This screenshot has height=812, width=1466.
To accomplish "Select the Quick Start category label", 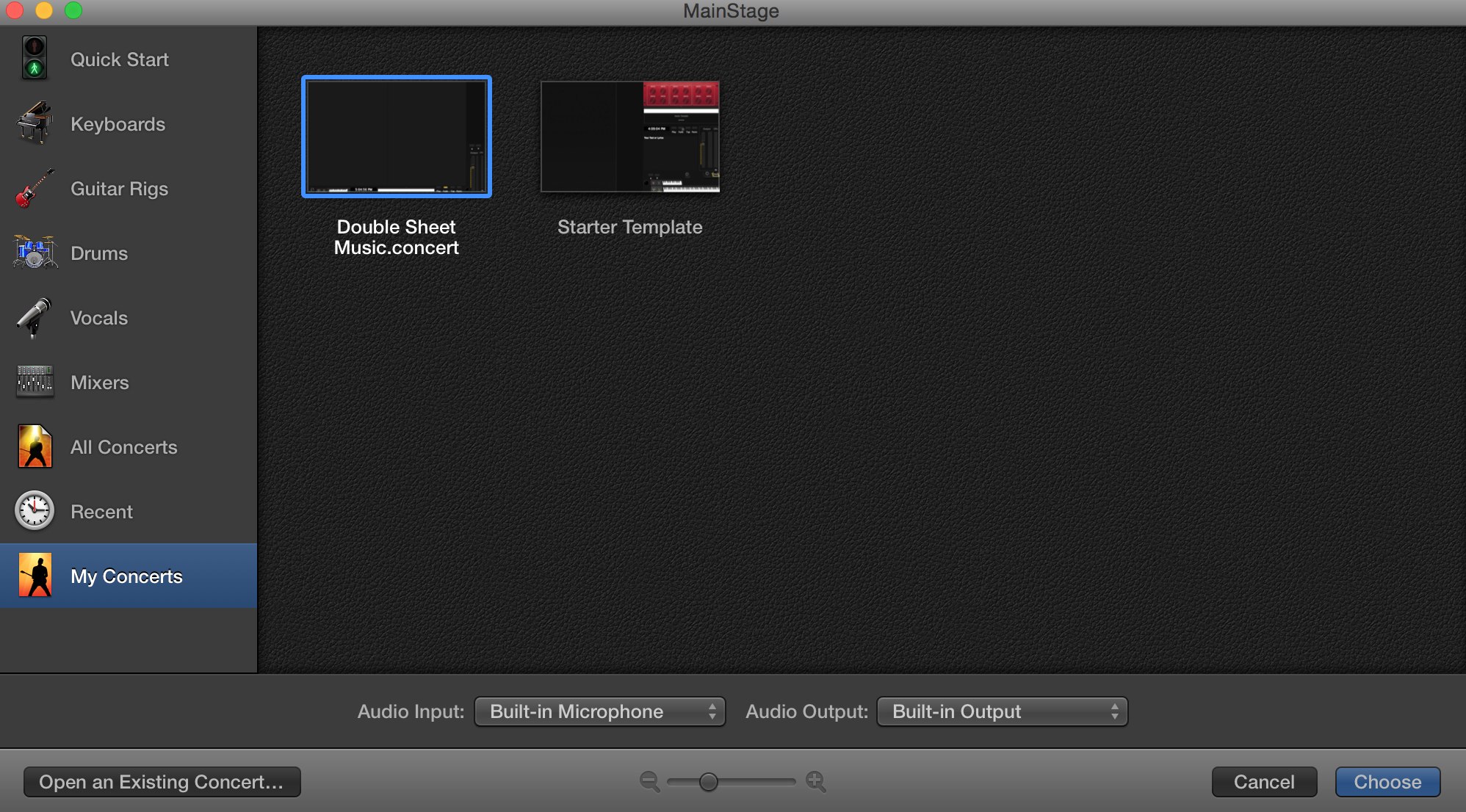I will tap(120, 59).
